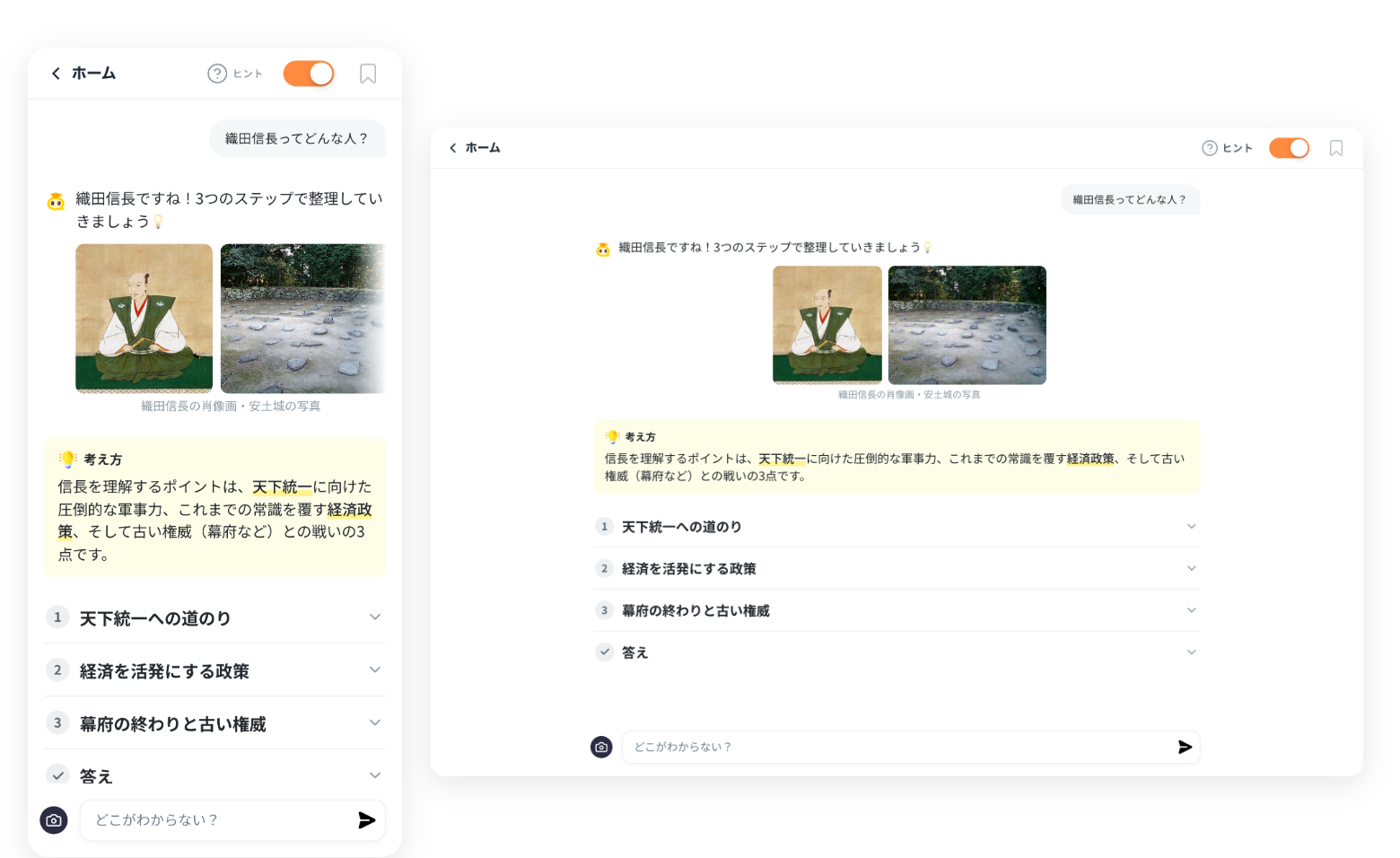
Task: Click the desktop image caption 織田信長の肖像画・安土城の写真
Action: coord(909,395)
